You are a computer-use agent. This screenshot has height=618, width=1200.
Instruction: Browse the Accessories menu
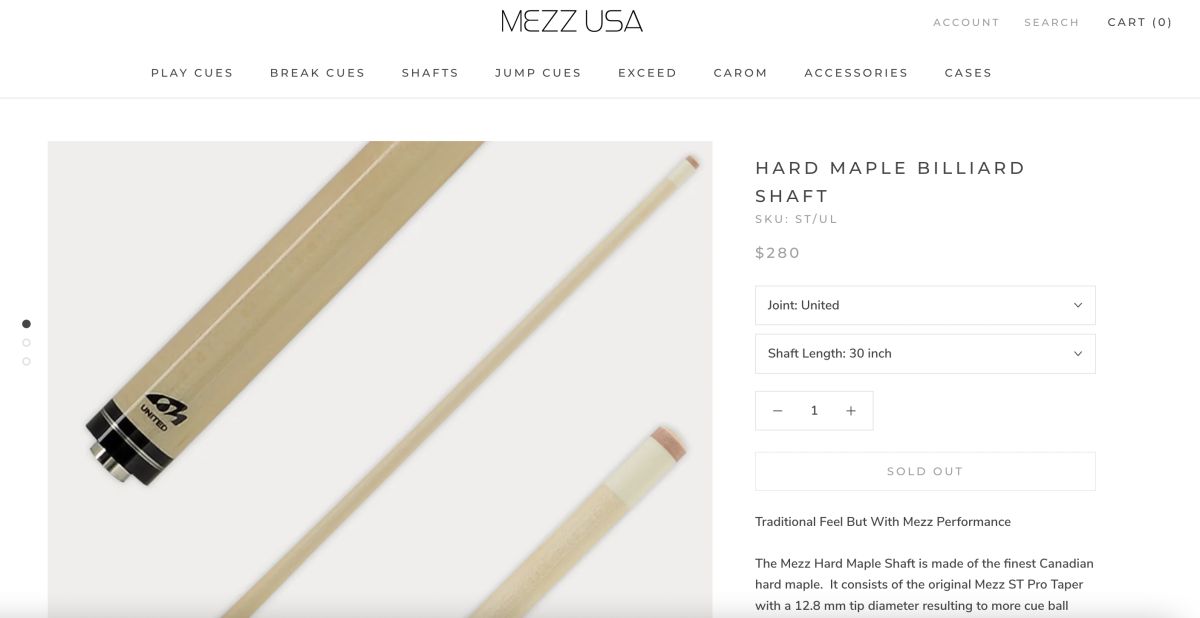[856, 73]
